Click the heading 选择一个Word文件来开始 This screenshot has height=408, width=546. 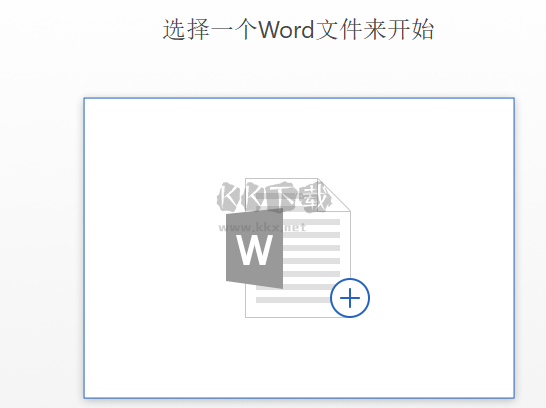click(x=298, y=29)
